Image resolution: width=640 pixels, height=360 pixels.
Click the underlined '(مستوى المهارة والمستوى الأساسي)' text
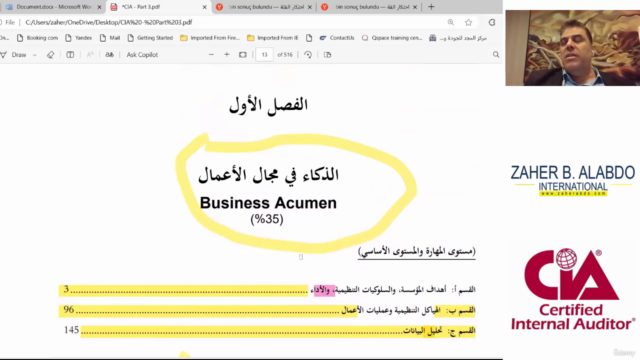point(417,252)
